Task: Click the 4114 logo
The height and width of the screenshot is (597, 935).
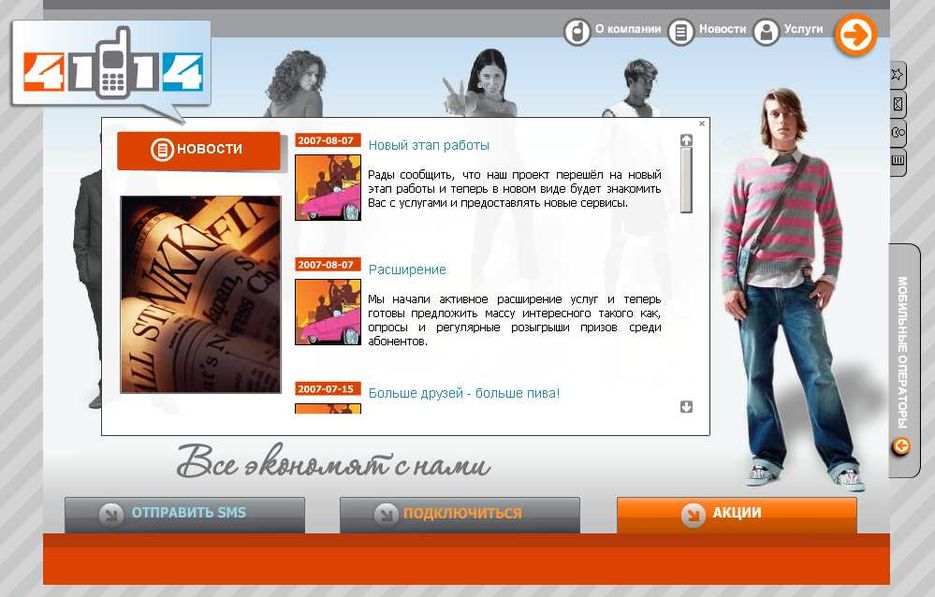Action: tap(110, 72)
